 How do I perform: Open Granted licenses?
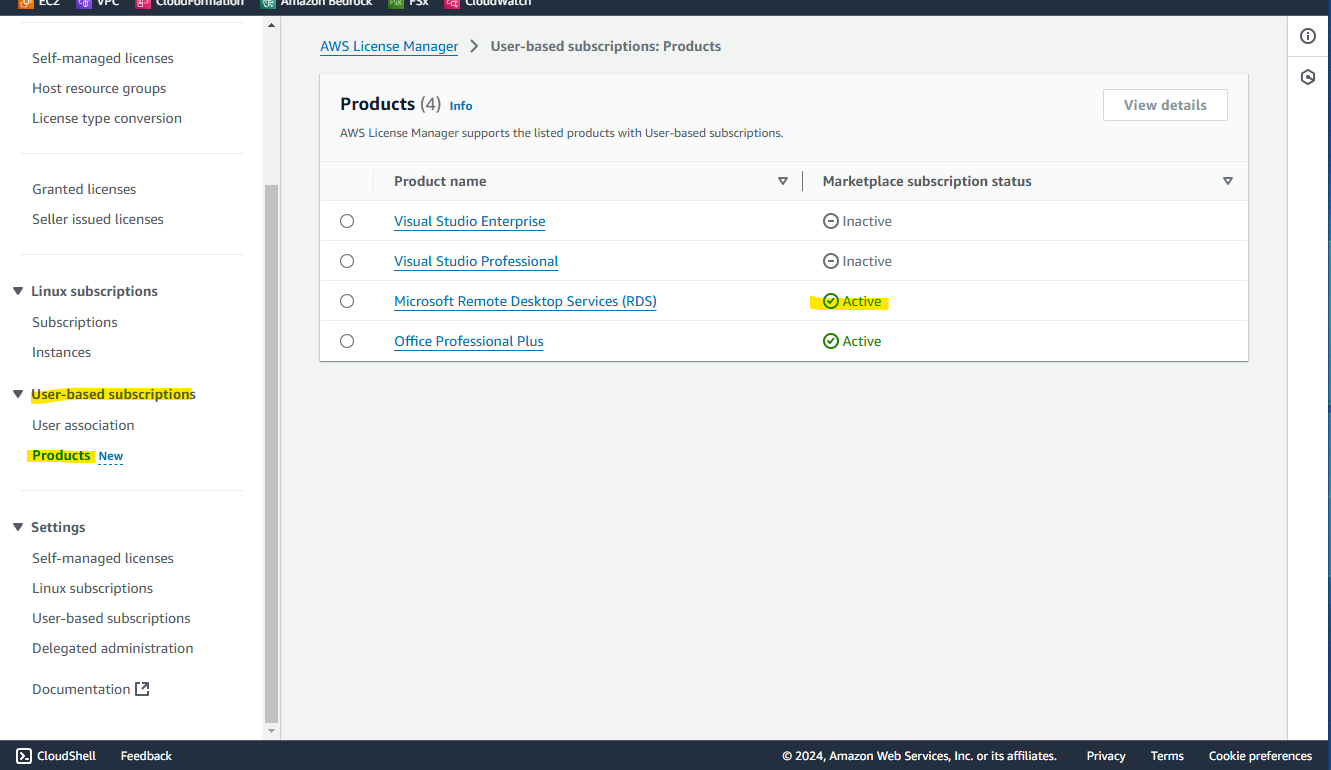[x=84, y=189]
